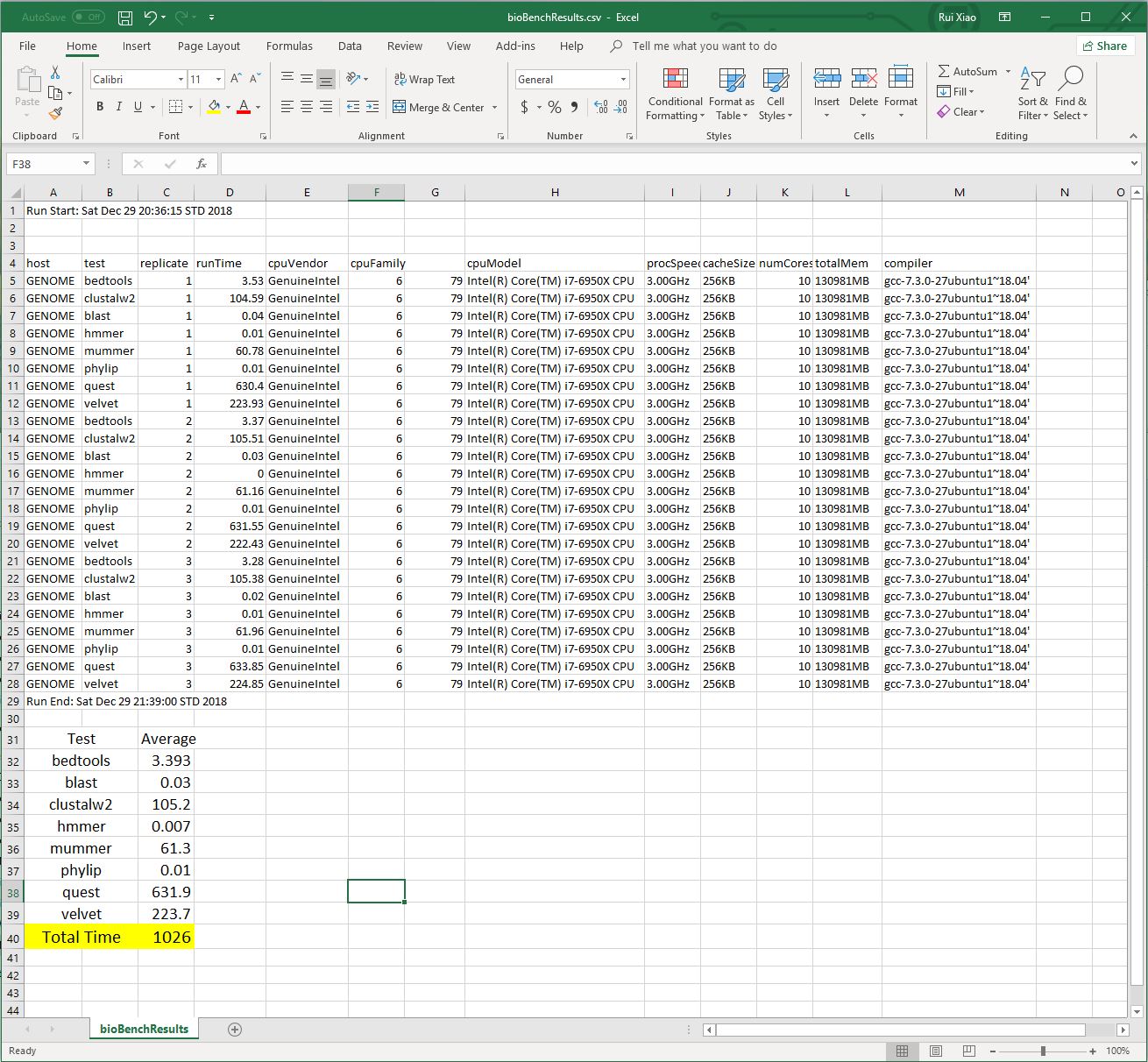Open the File tab
This screenshot has height=1062, width=1148.
point(27,46)
